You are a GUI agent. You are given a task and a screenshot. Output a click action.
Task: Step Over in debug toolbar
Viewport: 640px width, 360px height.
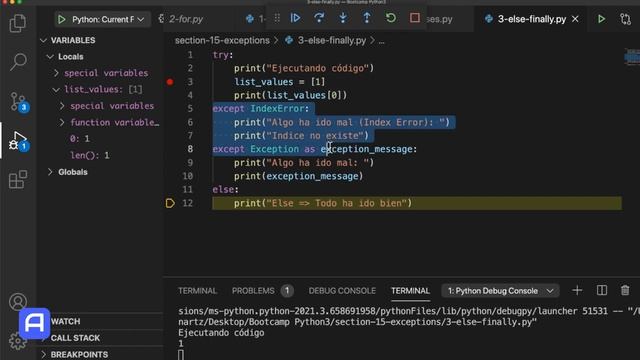319,18
